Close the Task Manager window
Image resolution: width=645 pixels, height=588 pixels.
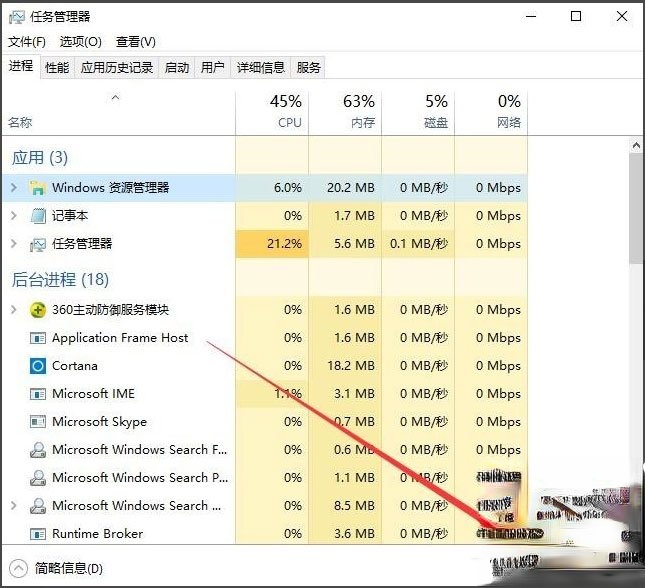[622, 16]
